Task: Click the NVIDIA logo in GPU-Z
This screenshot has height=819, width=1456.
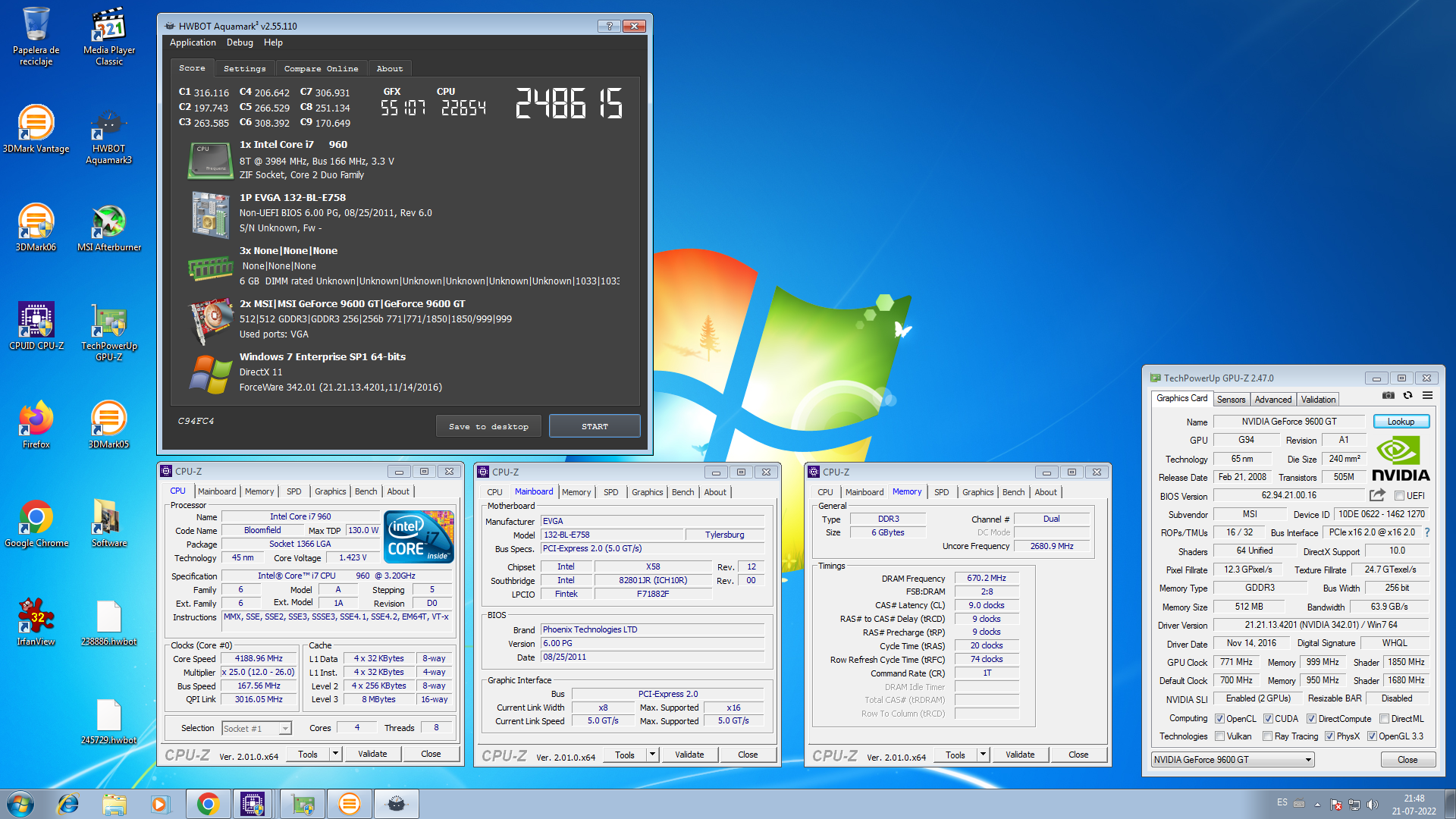Action: coord(1401,459)
